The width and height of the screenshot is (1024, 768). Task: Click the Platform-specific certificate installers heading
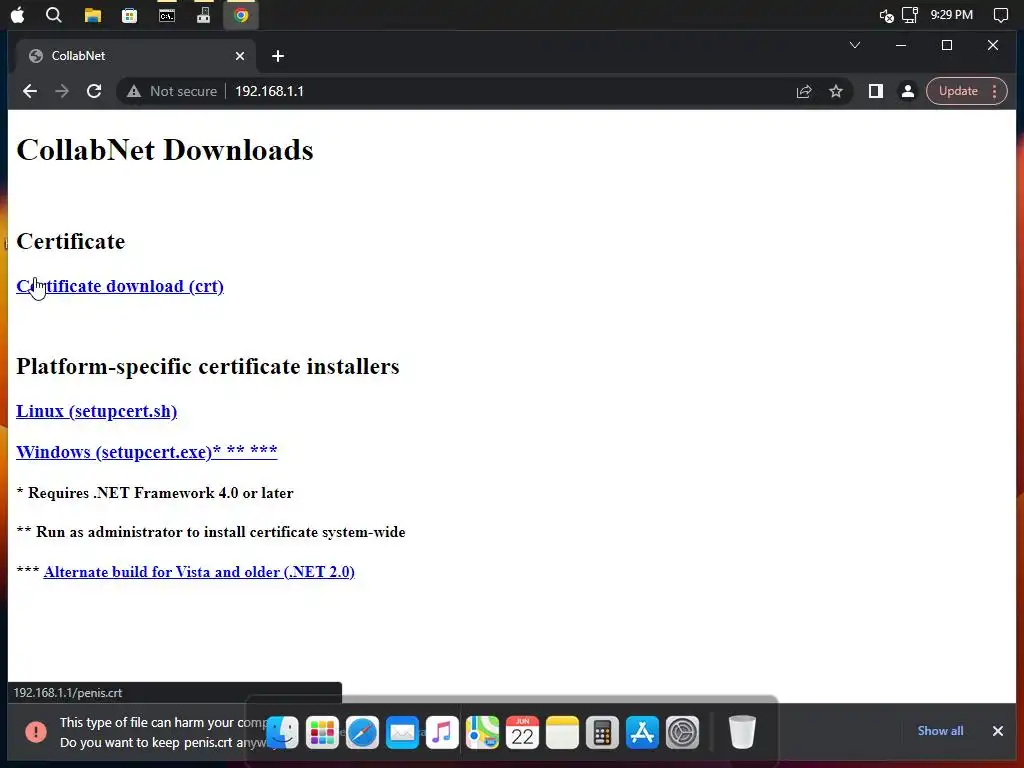[208, 366]
